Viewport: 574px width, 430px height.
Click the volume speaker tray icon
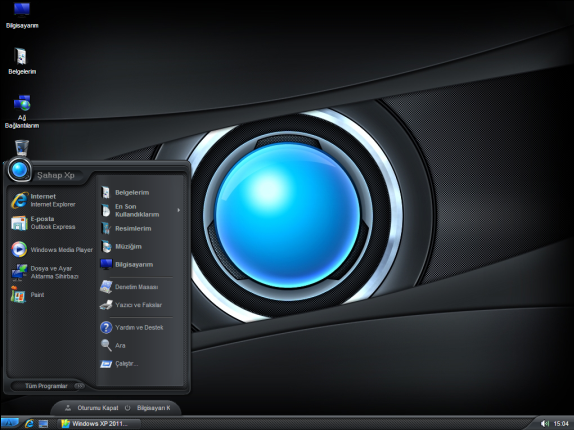pos(545,423)
